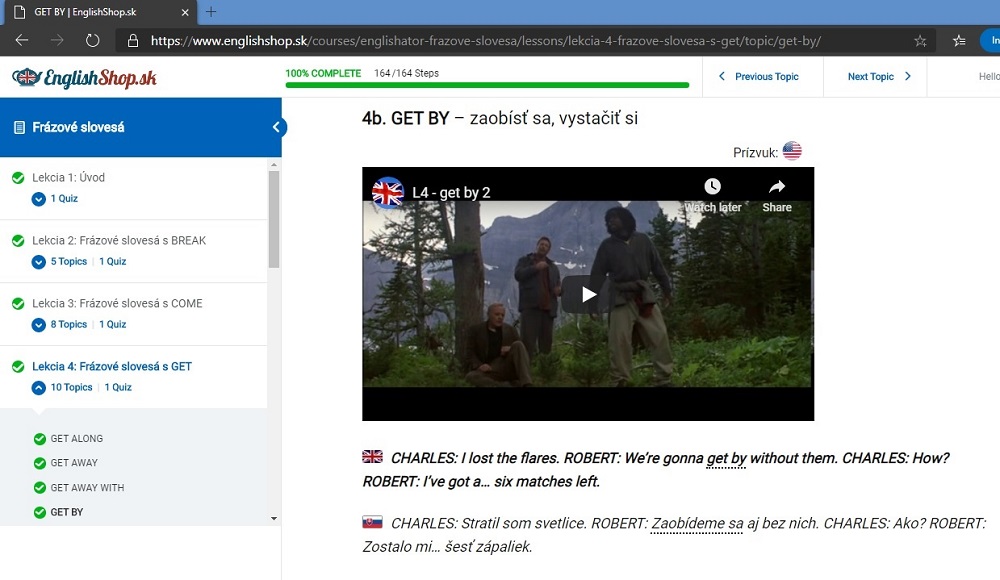The width and height of the screenshot is (1000, 580).
Task: Click the video Share arrow icon
Action: [x=776, y=187]
